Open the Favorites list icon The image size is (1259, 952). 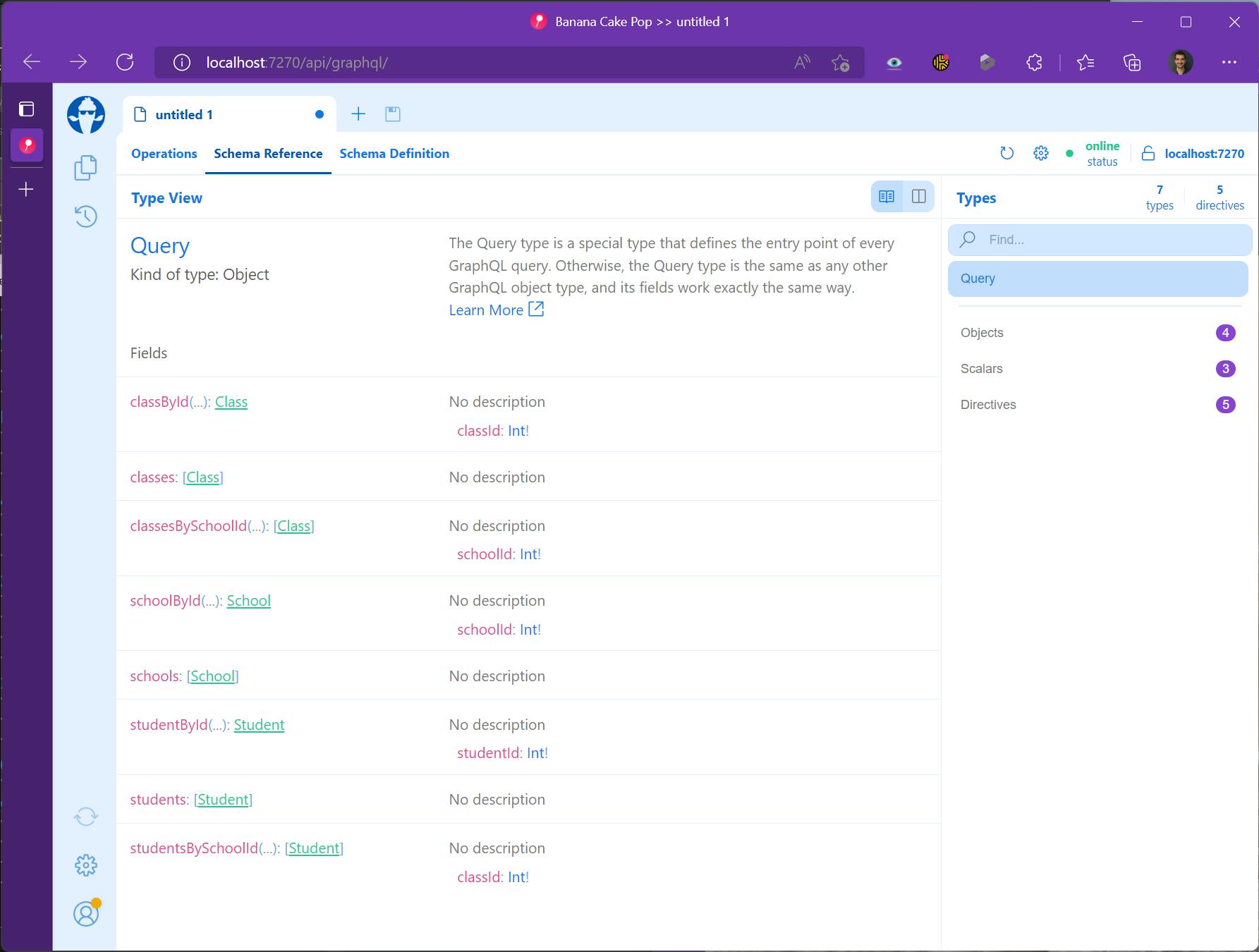1085,63
